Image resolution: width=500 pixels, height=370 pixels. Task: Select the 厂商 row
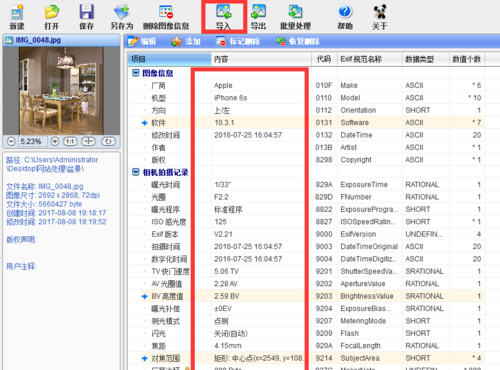pyautogui.click(x=307, y=85)
